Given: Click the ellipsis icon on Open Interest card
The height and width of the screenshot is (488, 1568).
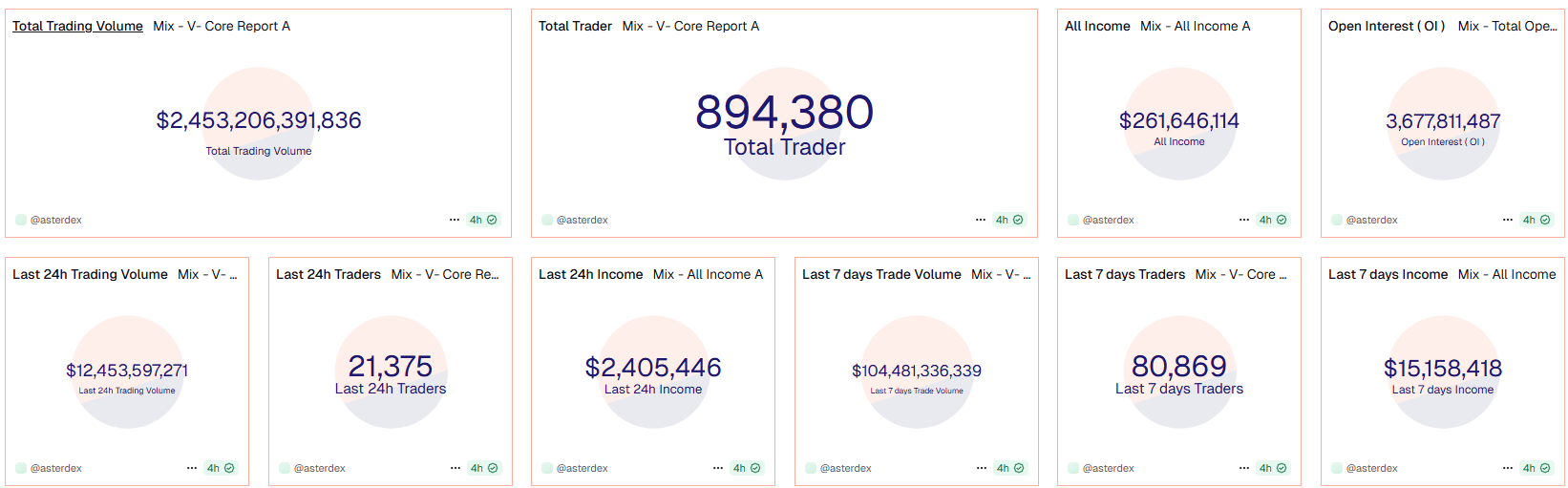Looking at the screenshot, I should [x=1507, y=220].
